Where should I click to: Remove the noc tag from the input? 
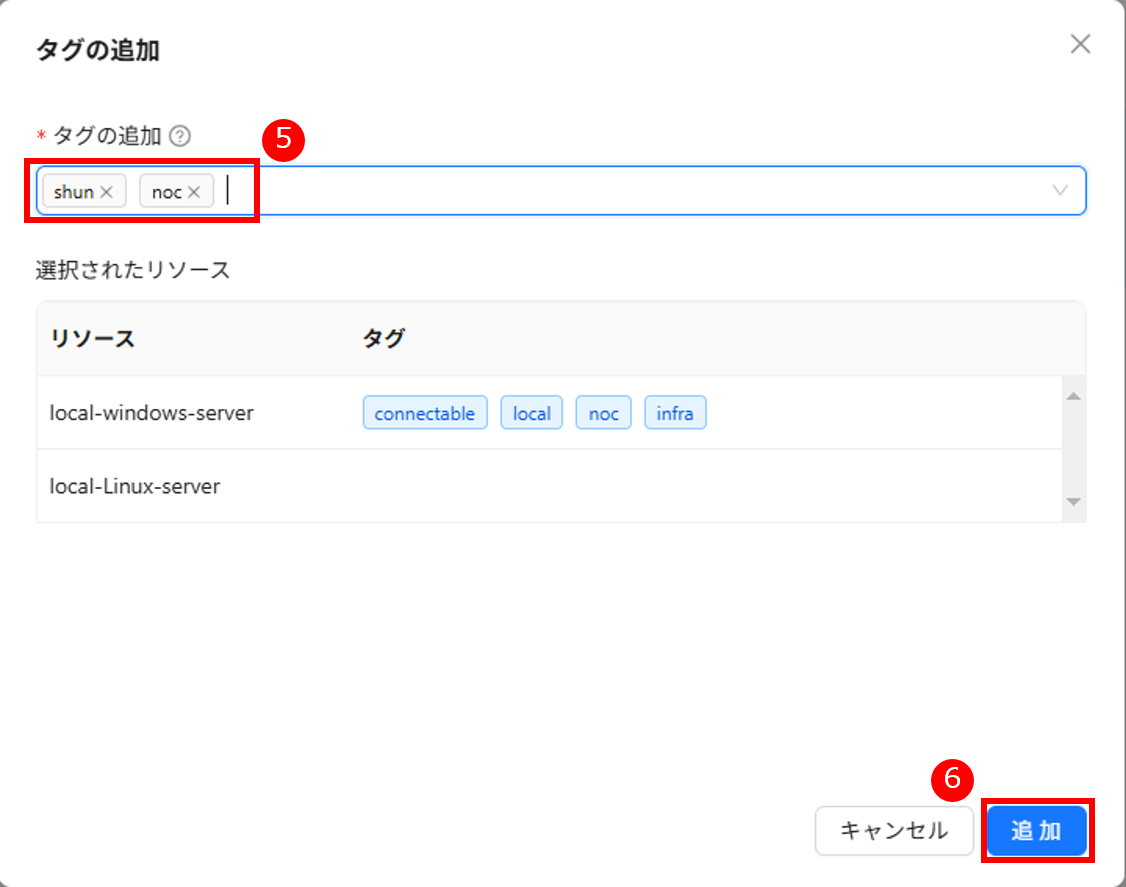[194, 192]
